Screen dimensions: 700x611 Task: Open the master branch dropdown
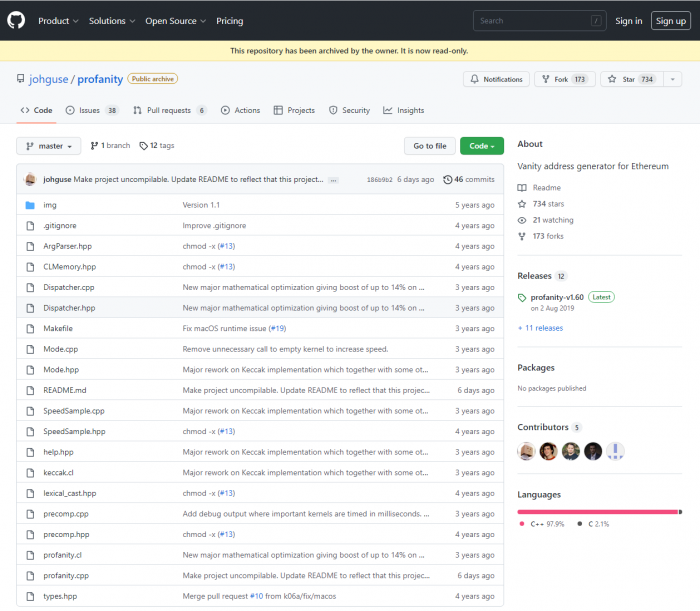(49, 146)
